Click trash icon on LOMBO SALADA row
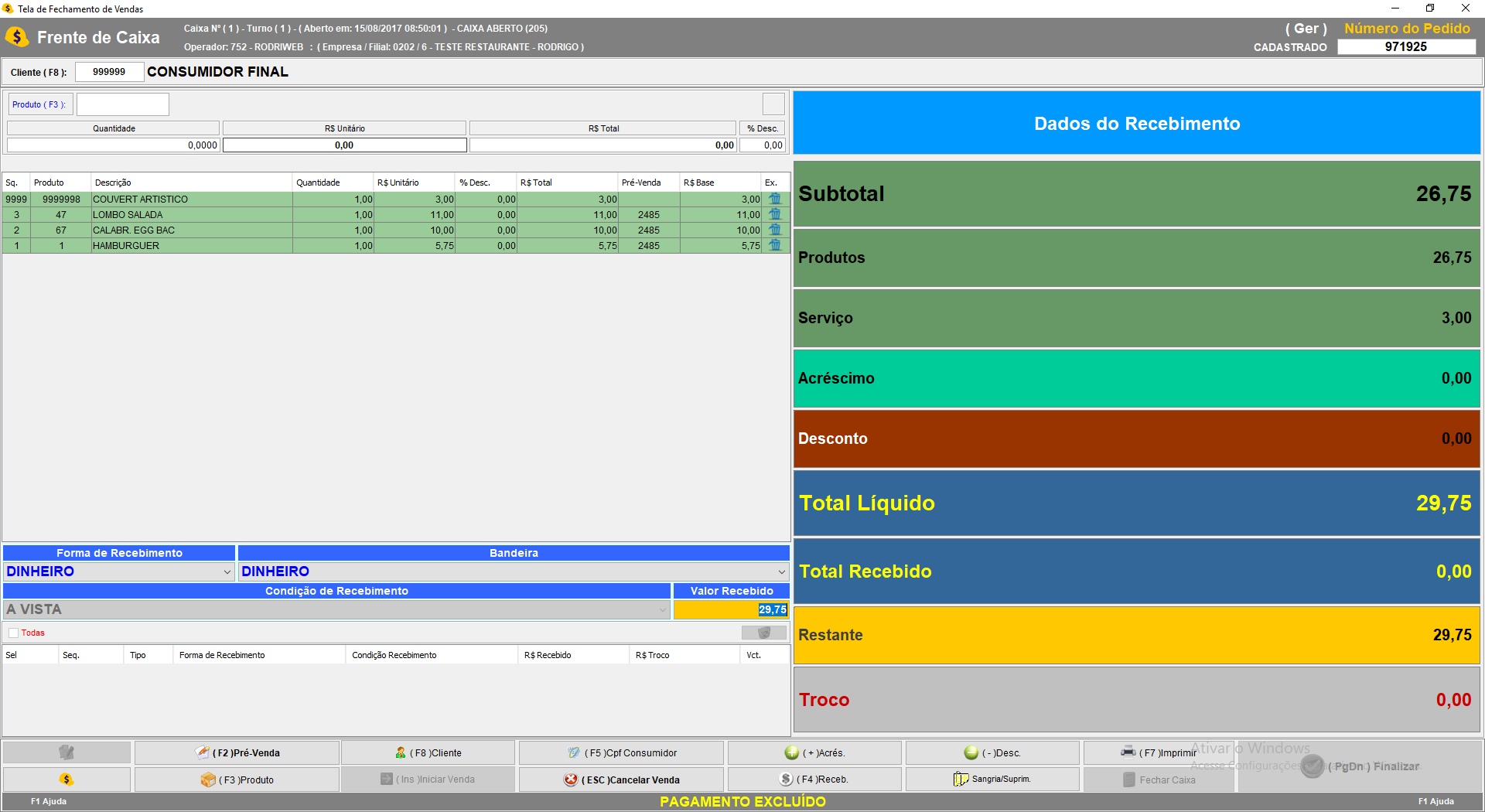This screenshot has width=1485, height=812. [x=775, y=214]
